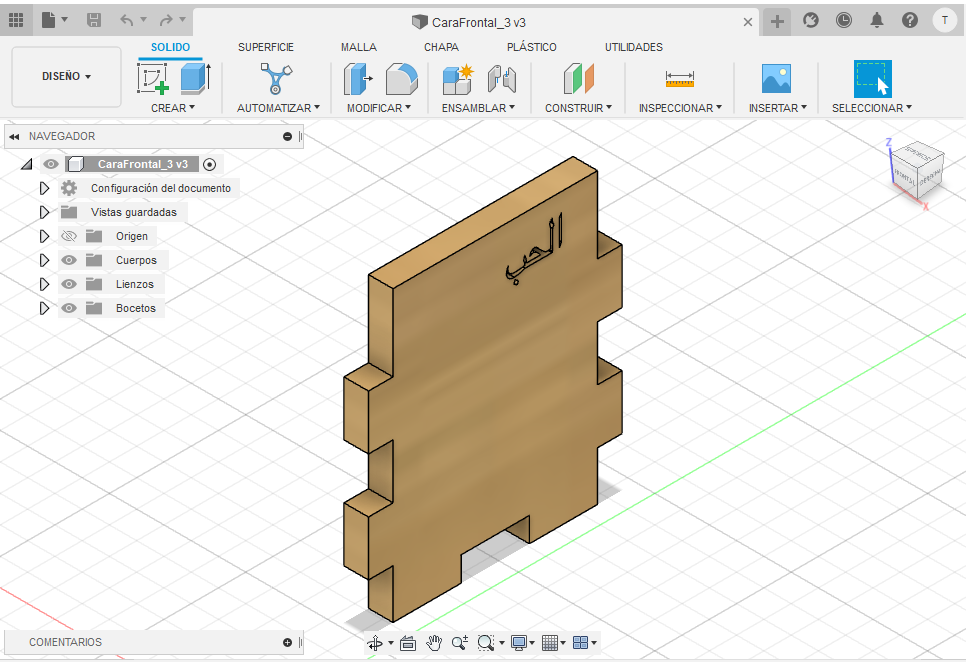Click the ViewCube orientation cube
This screenshot has width=966, height=662.
point(918,169)
